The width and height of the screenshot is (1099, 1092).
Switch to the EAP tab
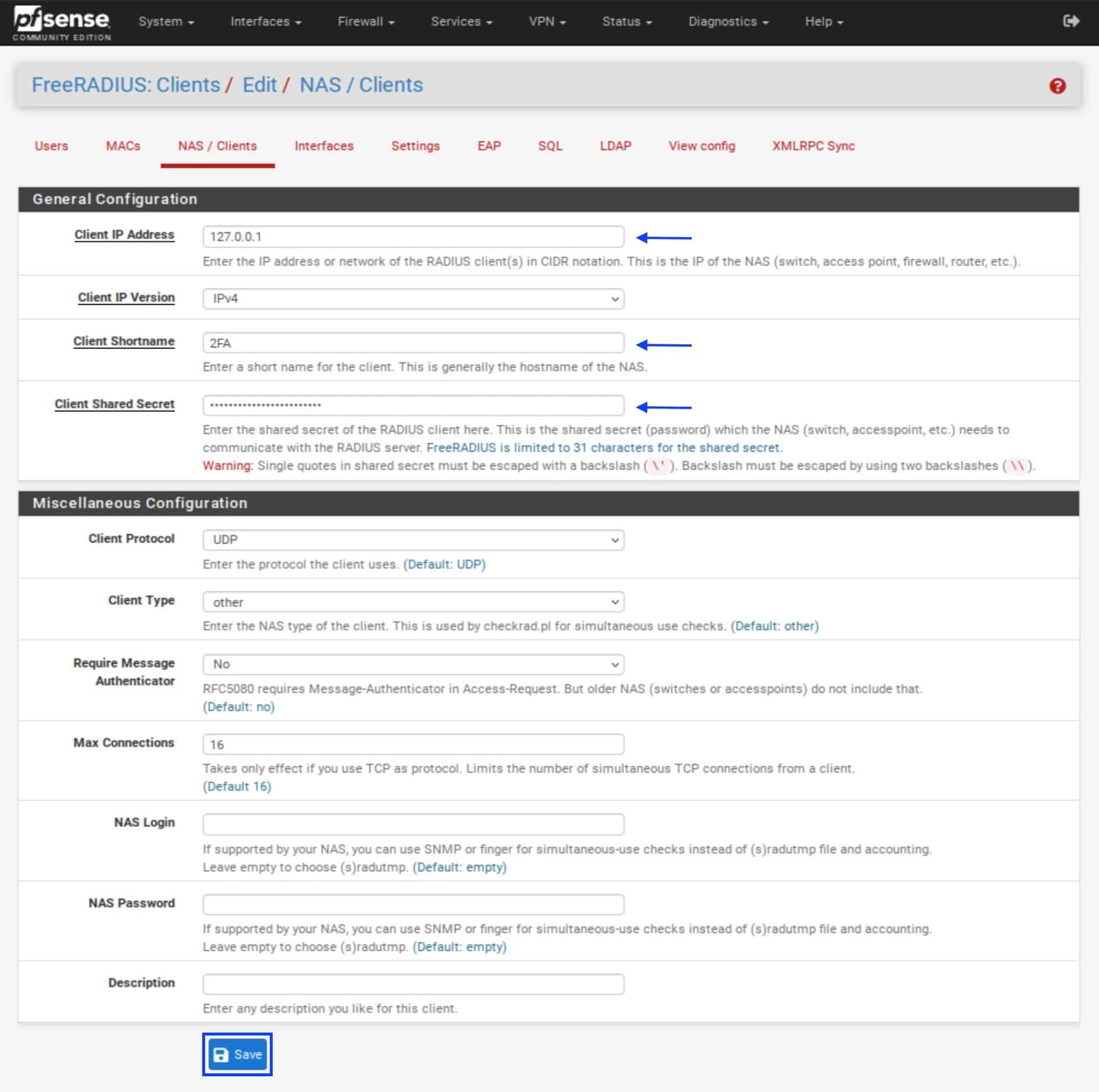coord(489,146)
